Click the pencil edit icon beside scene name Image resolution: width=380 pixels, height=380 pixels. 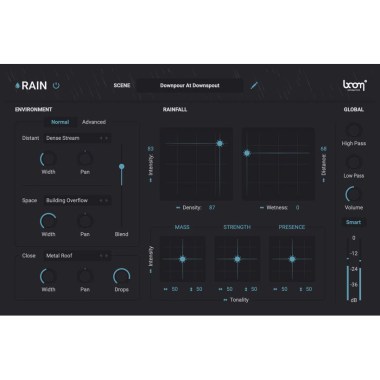(x=254, y=85)
